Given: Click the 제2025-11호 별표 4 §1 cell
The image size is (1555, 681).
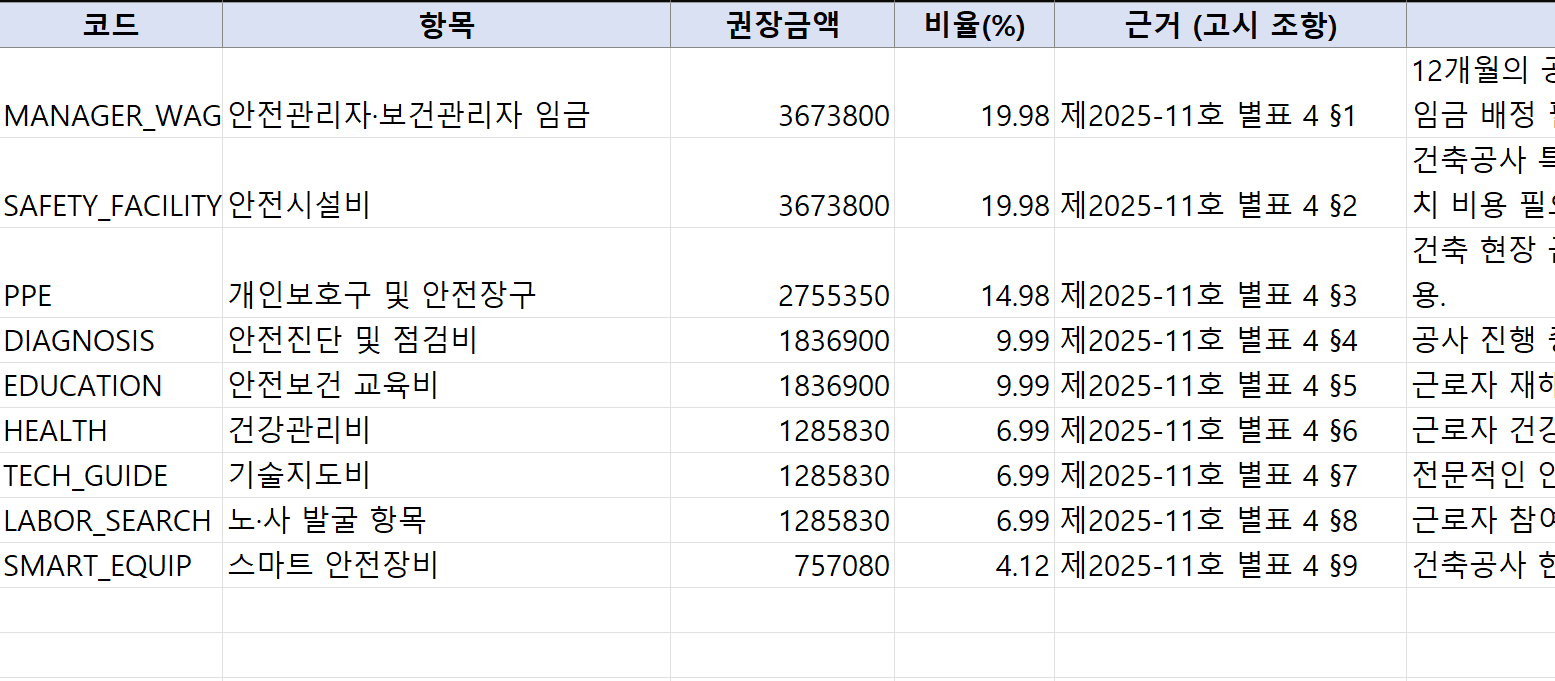Looking at the screenshot, I should [x=1230, y=93].
